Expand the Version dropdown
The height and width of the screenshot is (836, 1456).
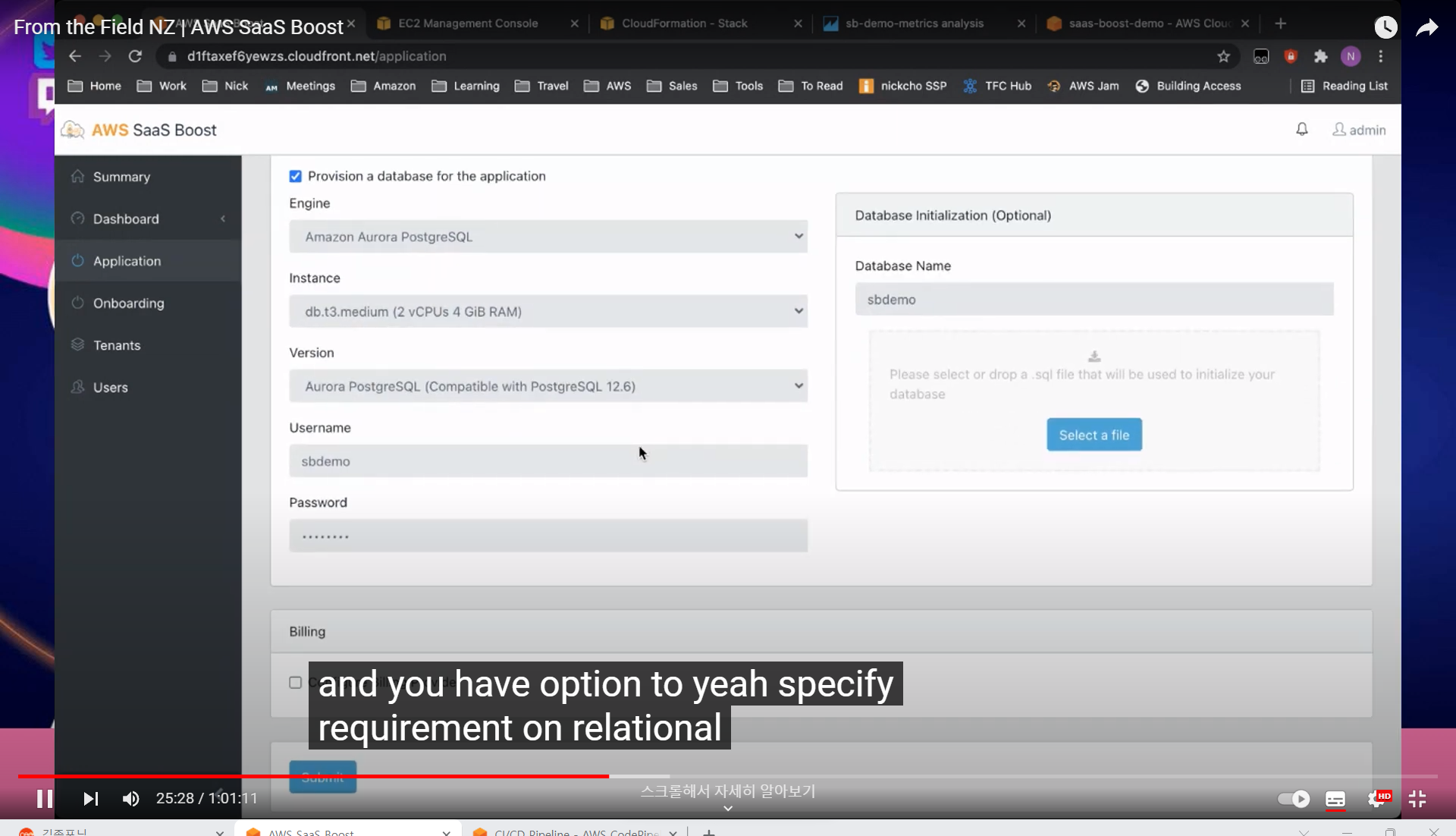(x=548, y=386)
